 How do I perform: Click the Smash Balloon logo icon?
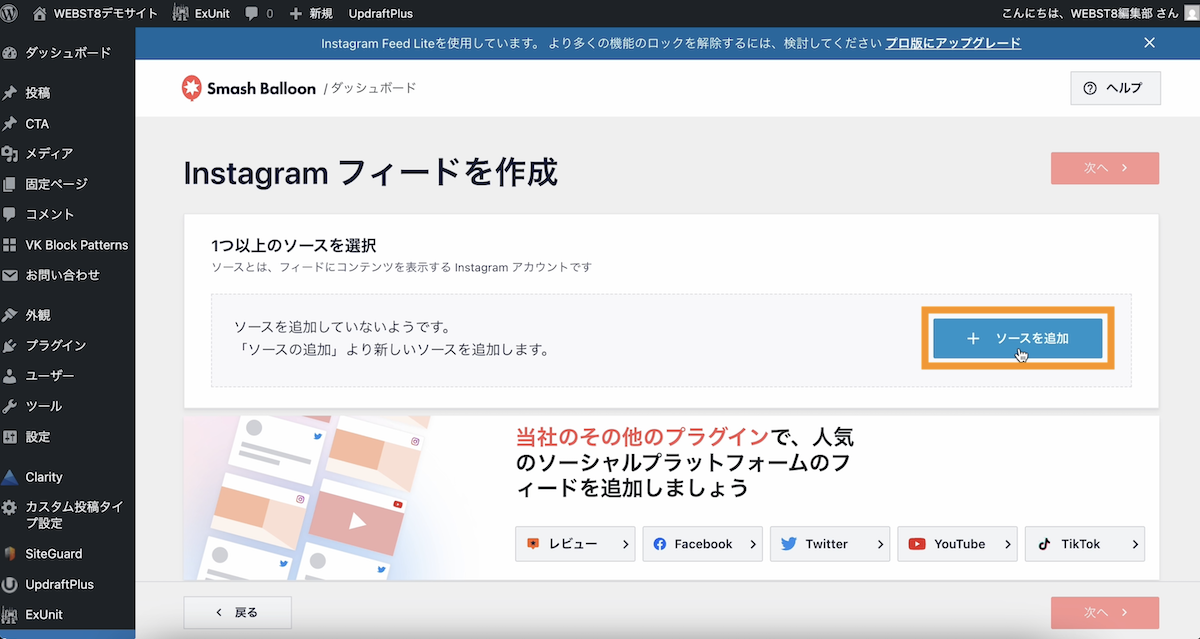click(x=190, y=88)
